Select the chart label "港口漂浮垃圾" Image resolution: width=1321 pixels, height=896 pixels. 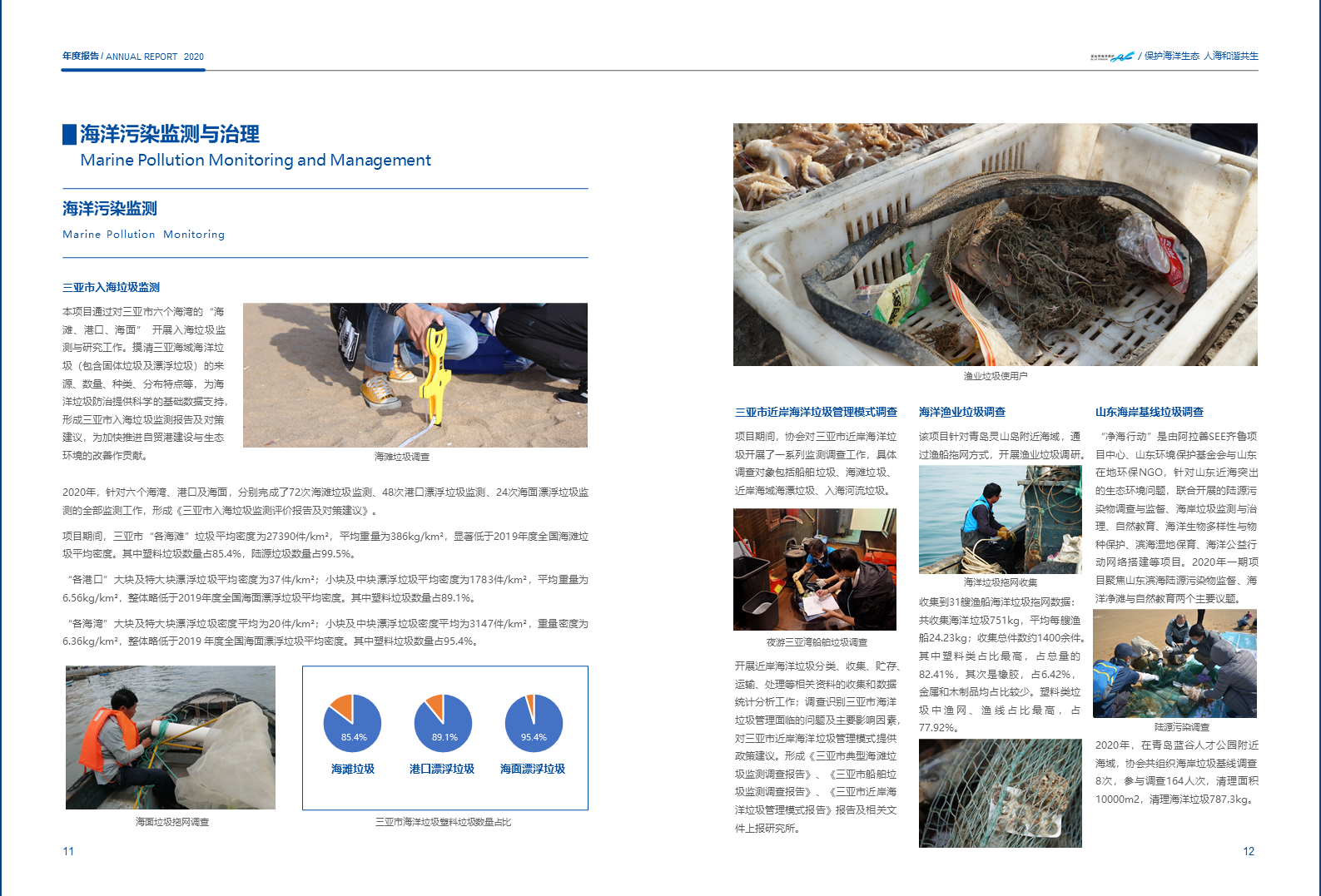(x=442, y=769)
